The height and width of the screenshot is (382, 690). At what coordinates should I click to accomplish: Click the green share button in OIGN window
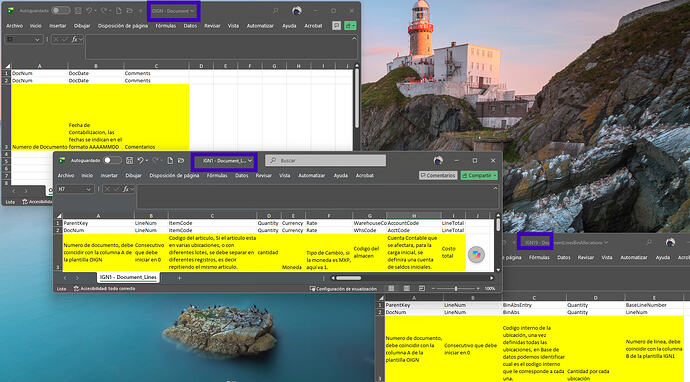pos(350,26)
